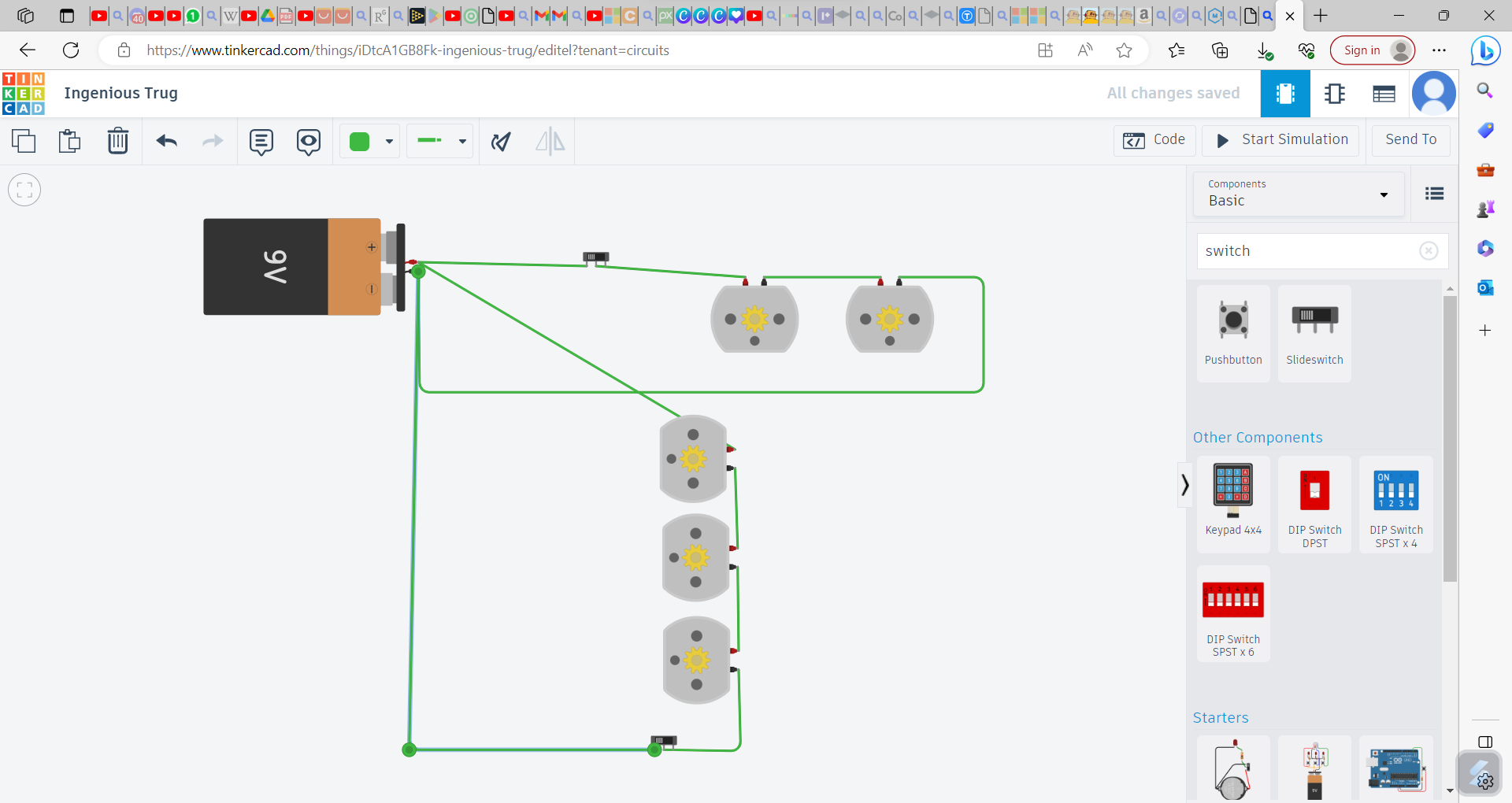
Task: Open the notes tool
Action: coord(261,142)
